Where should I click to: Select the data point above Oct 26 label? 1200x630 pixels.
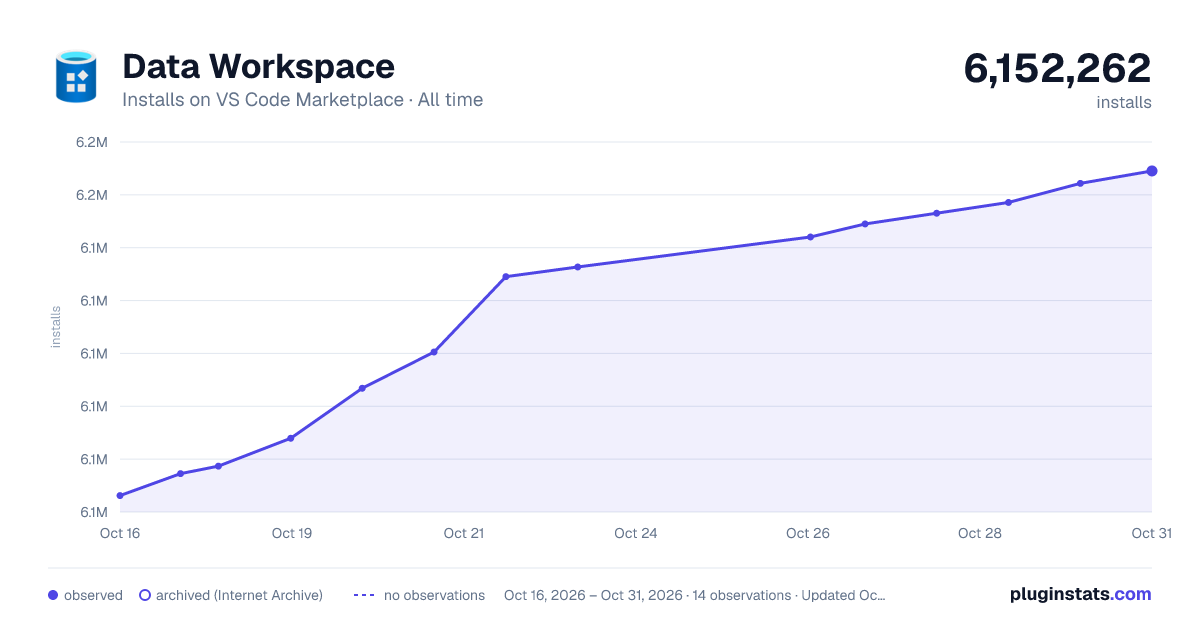click(810, 237)
